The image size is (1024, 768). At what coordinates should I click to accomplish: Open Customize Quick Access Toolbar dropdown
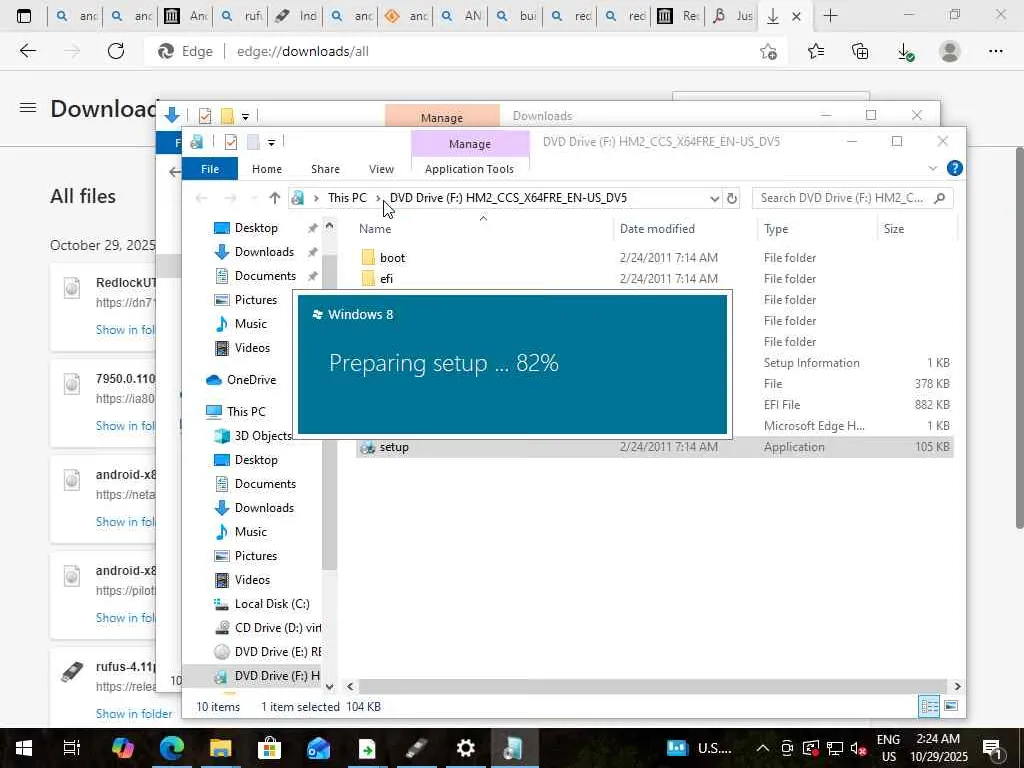click(x=271, y=142)
